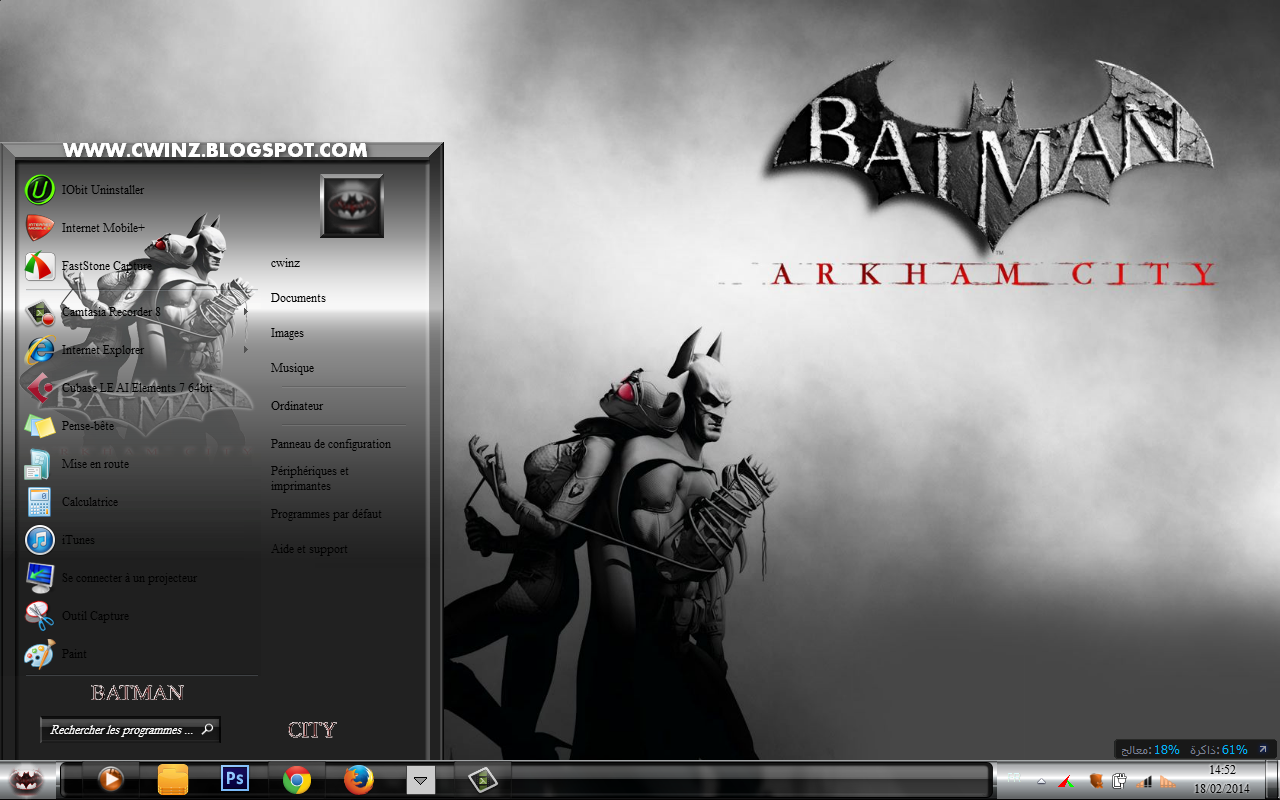Viewport: 1280px width, 800px height.
Task: Click the Show desktop button at the taskbar end
Action: [1272, 779]
